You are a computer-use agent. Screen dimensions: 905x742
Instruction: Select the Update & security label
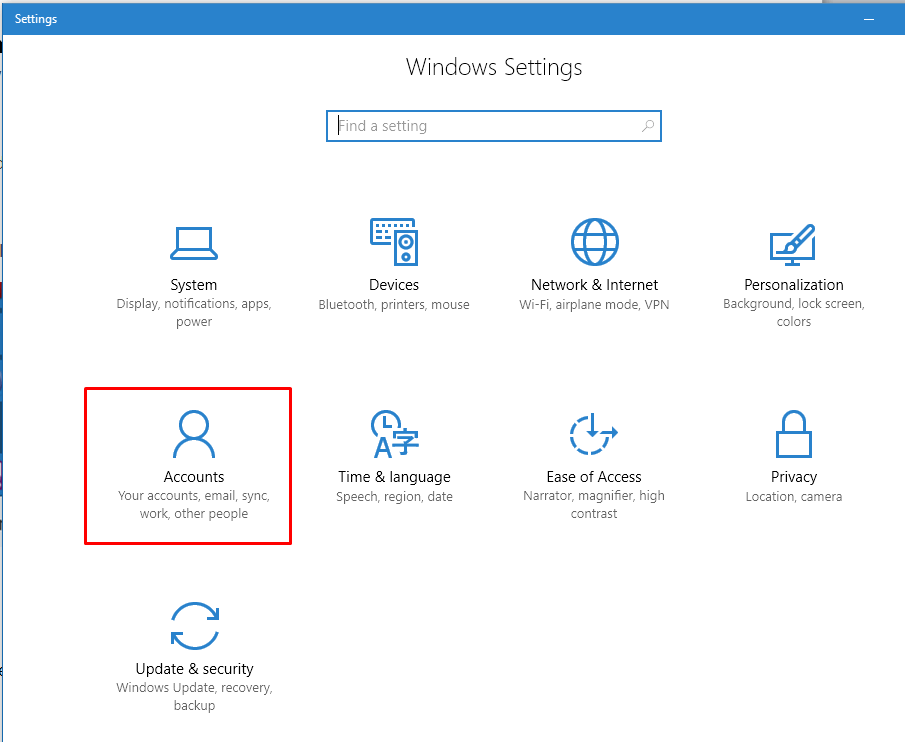195,669
